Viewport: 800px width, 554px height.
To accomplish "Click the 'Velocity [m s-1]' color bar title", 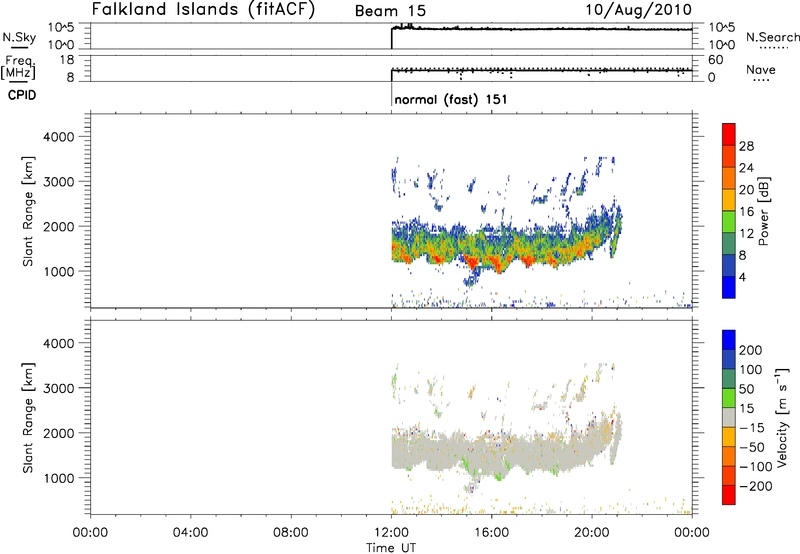I will 781,417.
